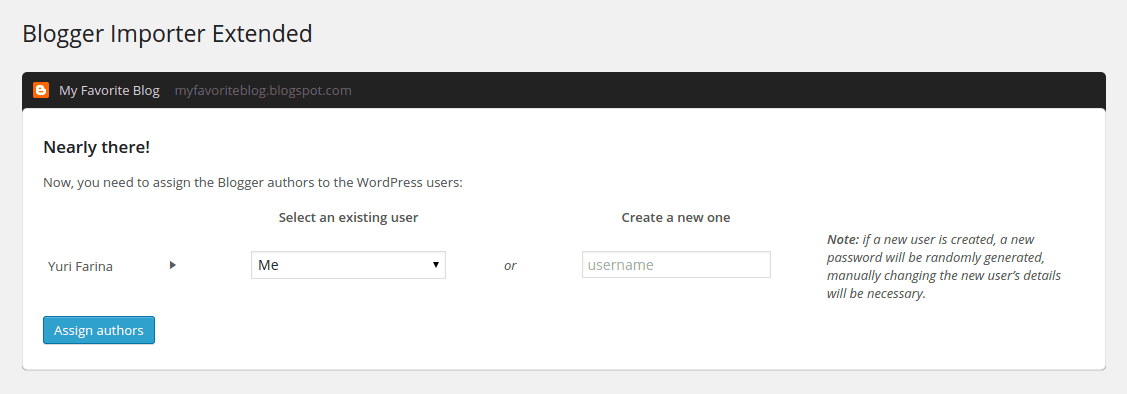Click the Yuri Farina author name

(x=80, y=267)
